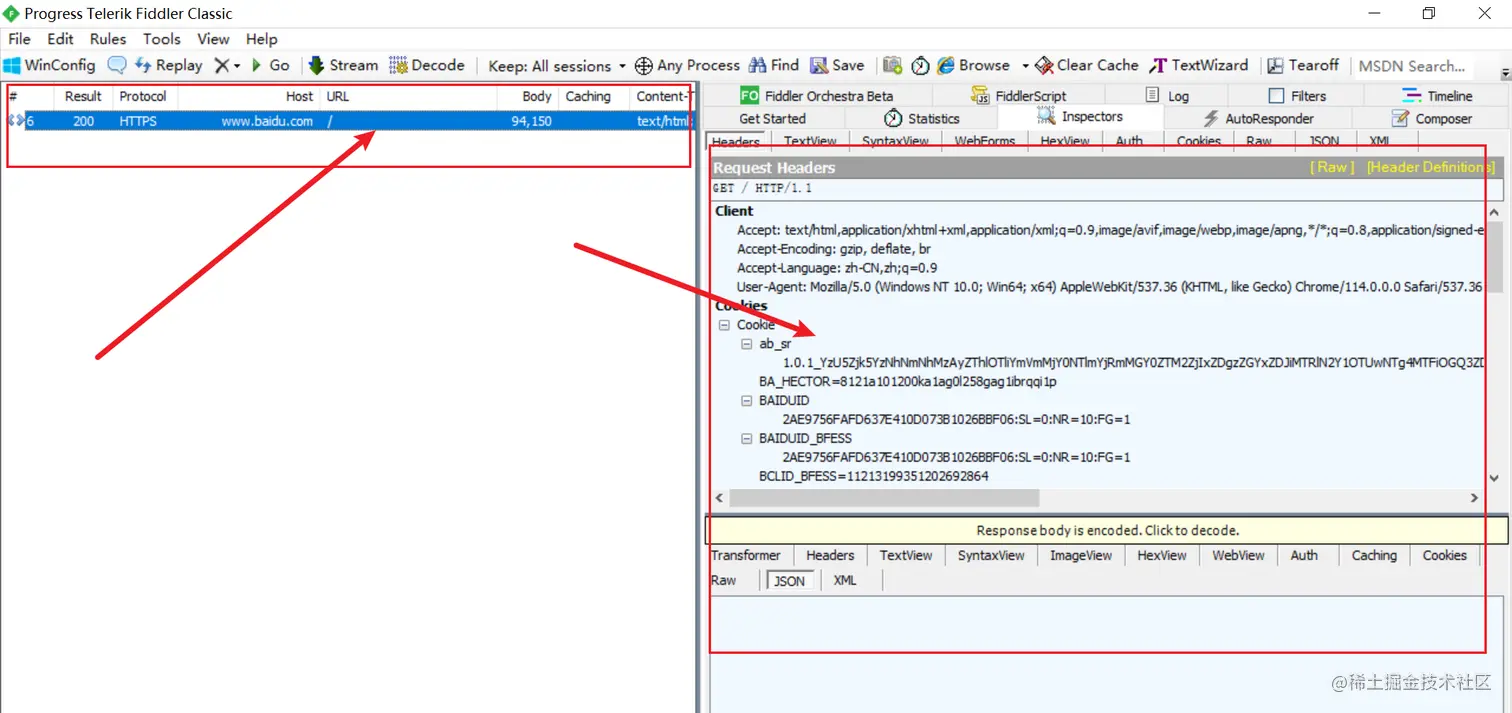Click the BA_HECTOR cookie entry
The width and height of the screenshot is (1512, 713).
pos(908,382)
